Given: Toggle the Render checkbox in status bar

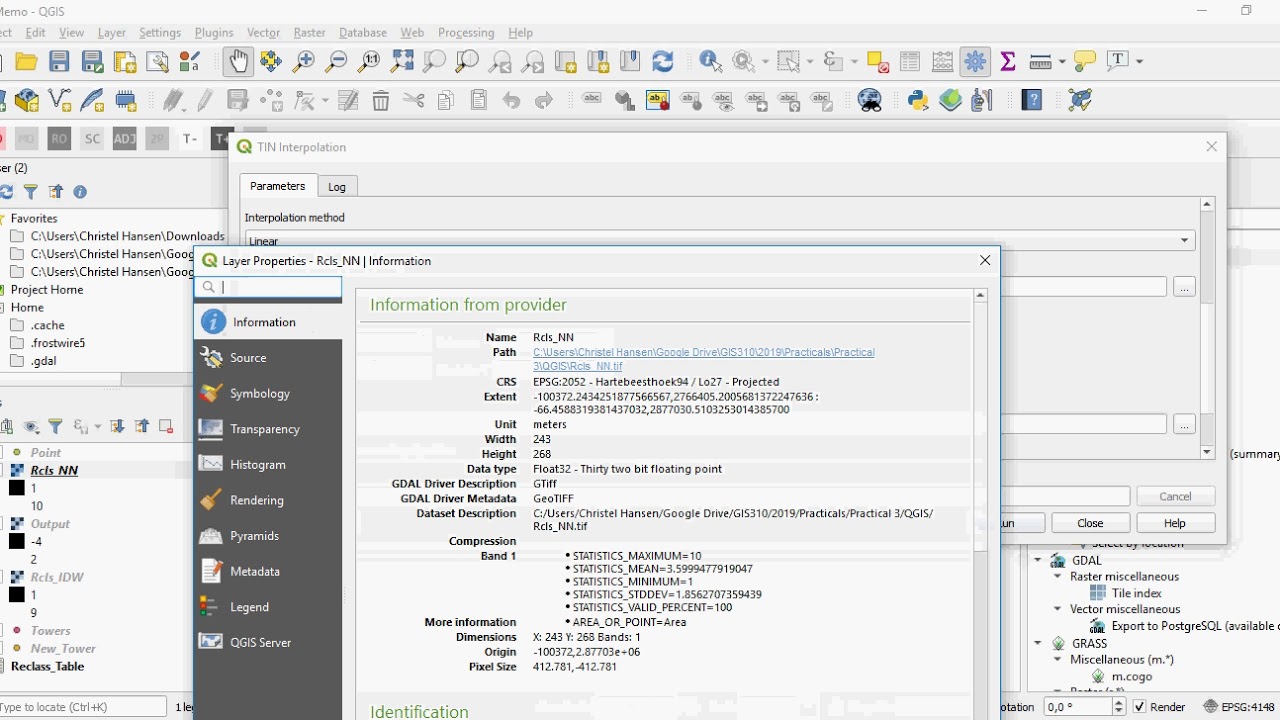Looking at the screenshot, I should [1139, 707].
